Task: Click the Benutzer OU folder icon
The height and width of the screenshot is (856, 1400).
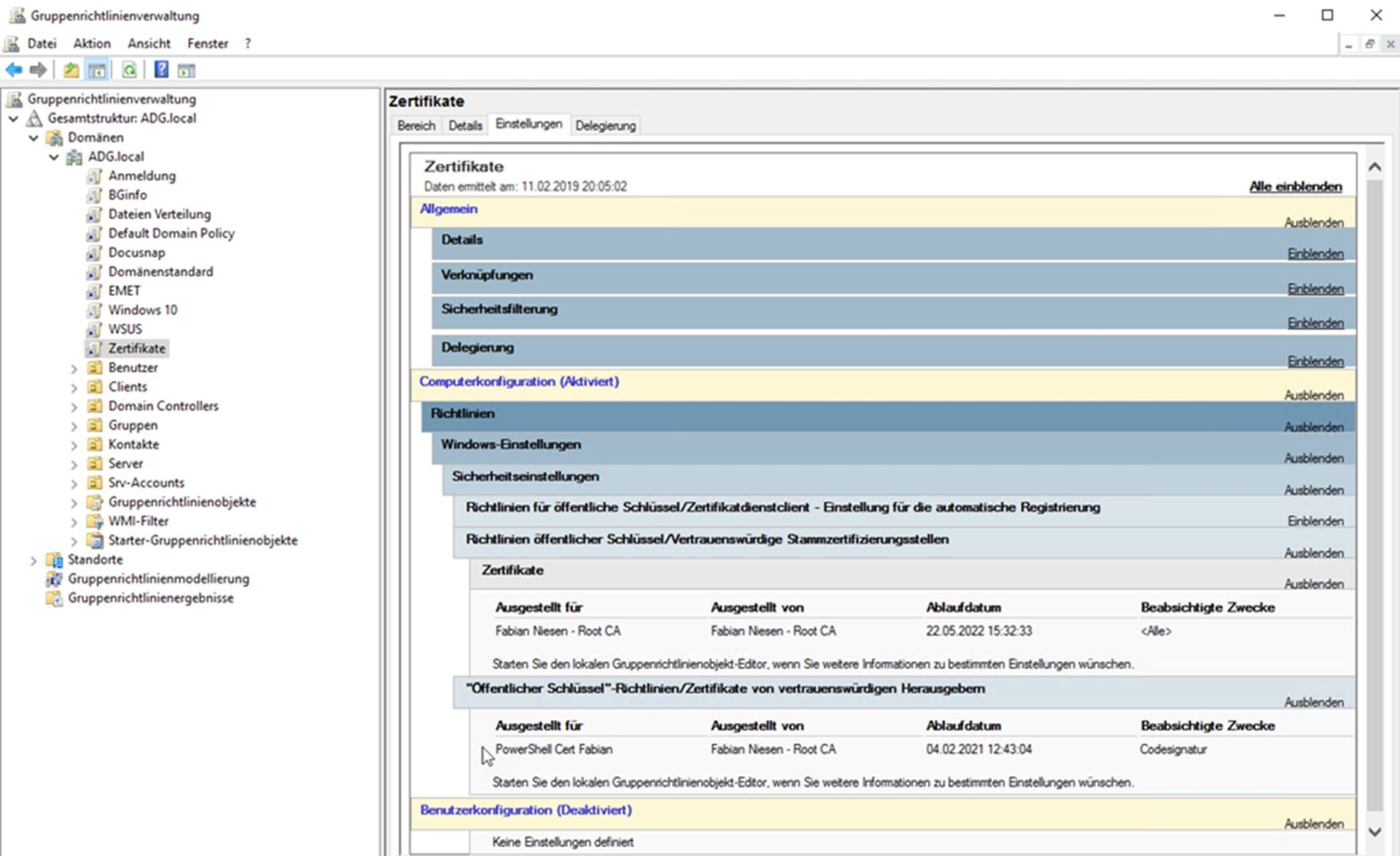Action: coord(94,368)
